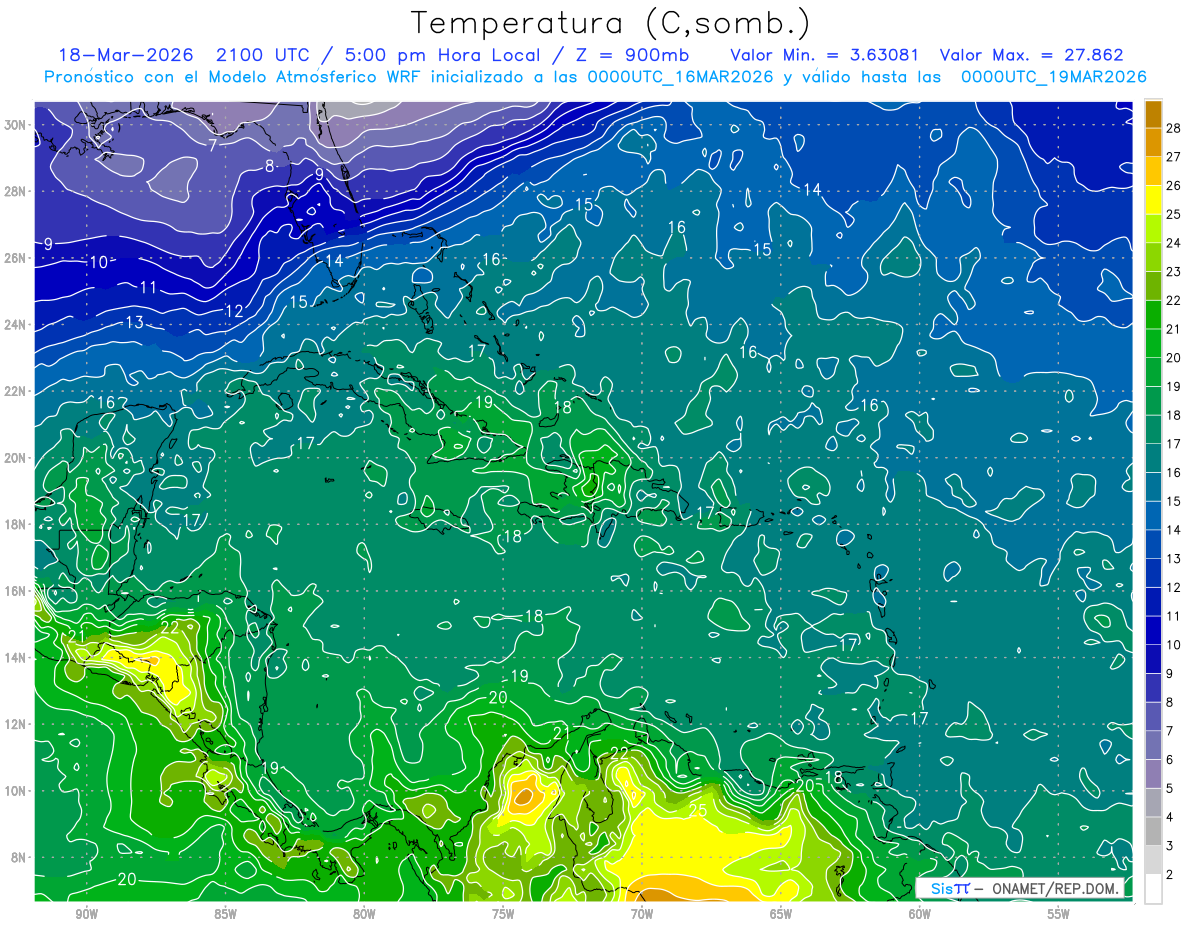Click the 14N latitude axis label
The width and height of the screenshot is (1200, 927).
pyautogui.click(x=17, y=658)
